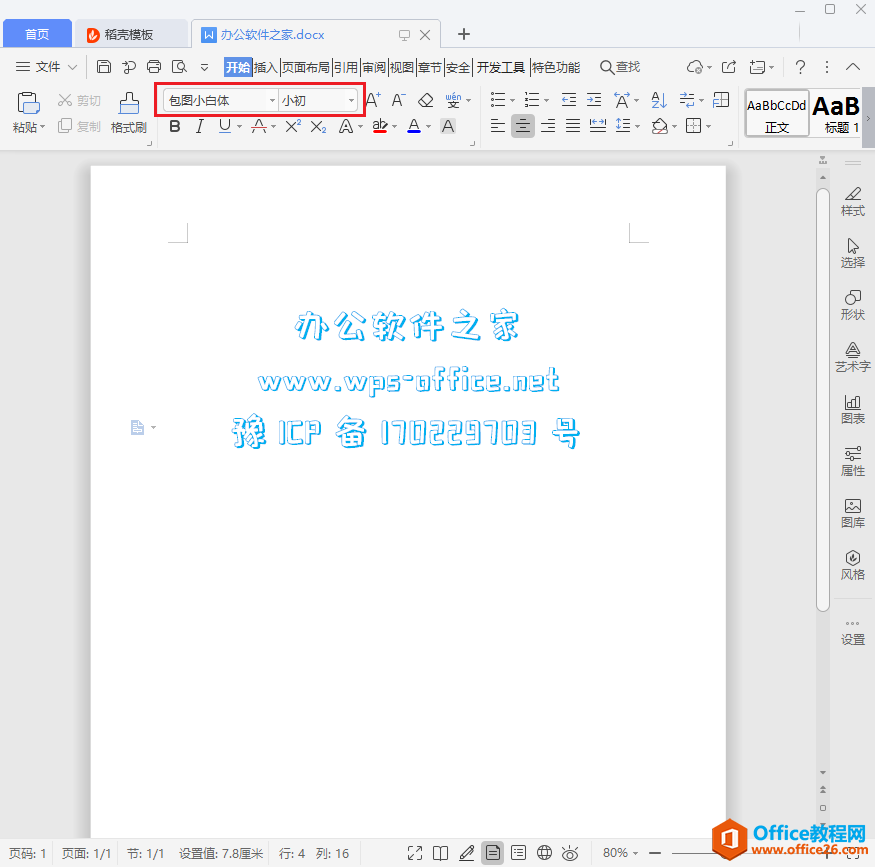875x867 pixels.
Task: Toggle center text alignment
Action: 522,126
